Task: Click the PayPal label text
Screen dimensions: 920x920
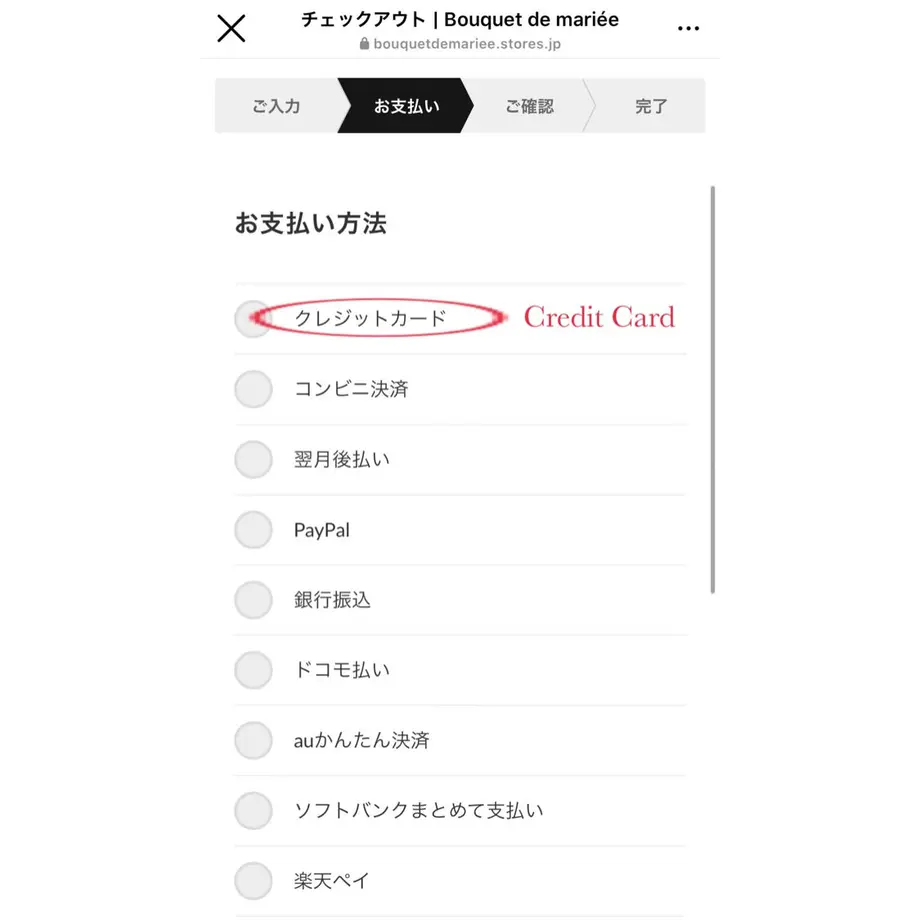Action: (322, 530)
